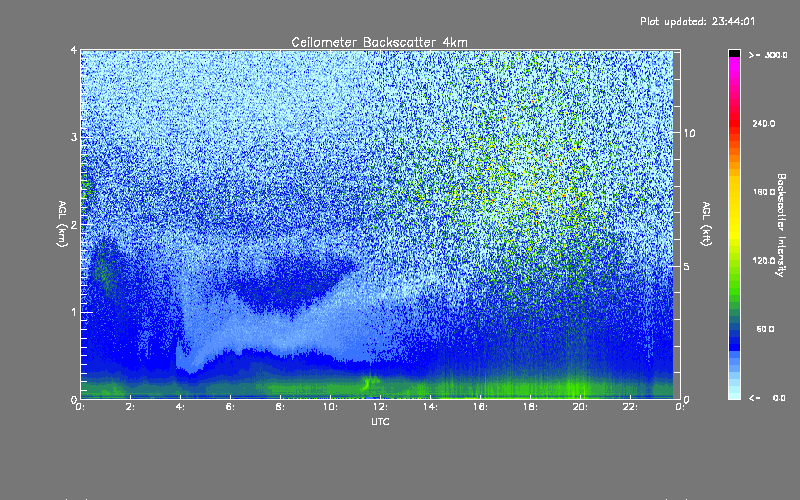Viewport: 800px width, 500px height.
Task: Click the "14:" hour tick label
Action: [x=430, y=407]
